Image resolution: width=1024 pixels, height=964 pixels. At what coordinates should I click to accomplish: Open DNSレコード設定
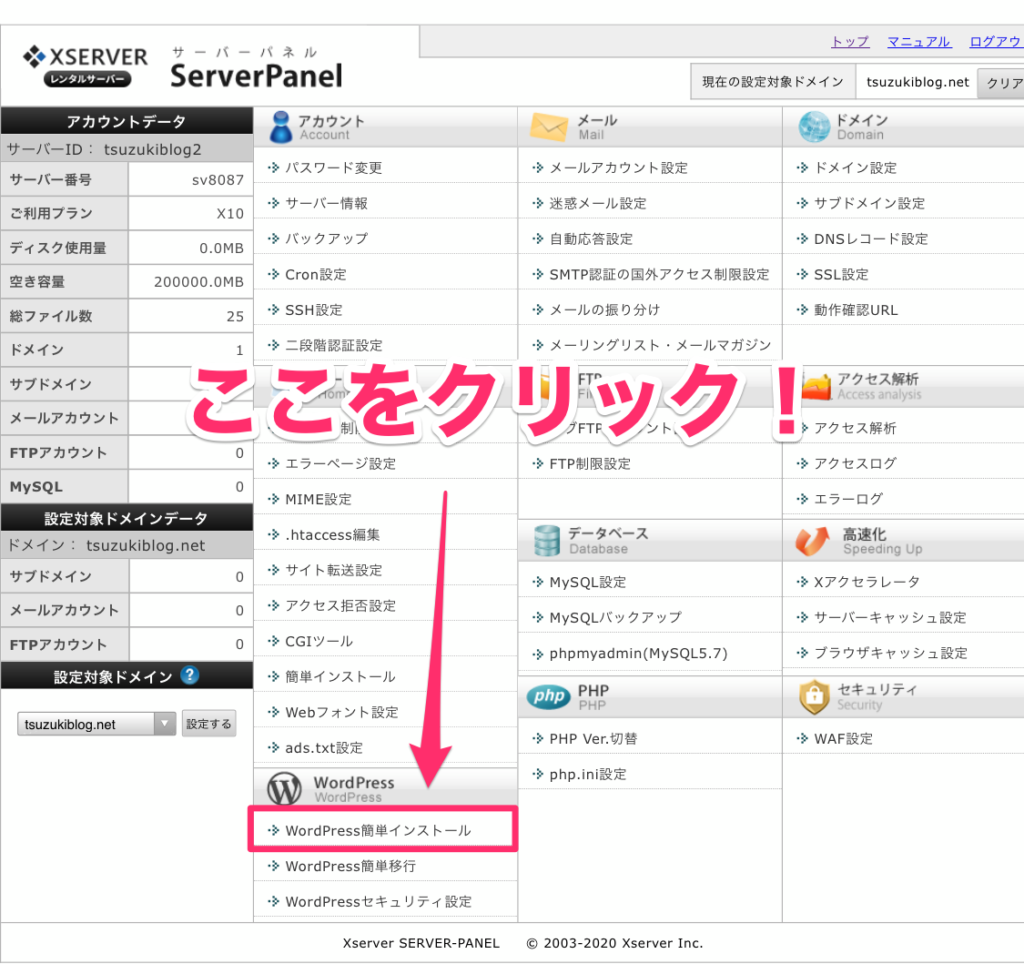(x=871, y=238)
